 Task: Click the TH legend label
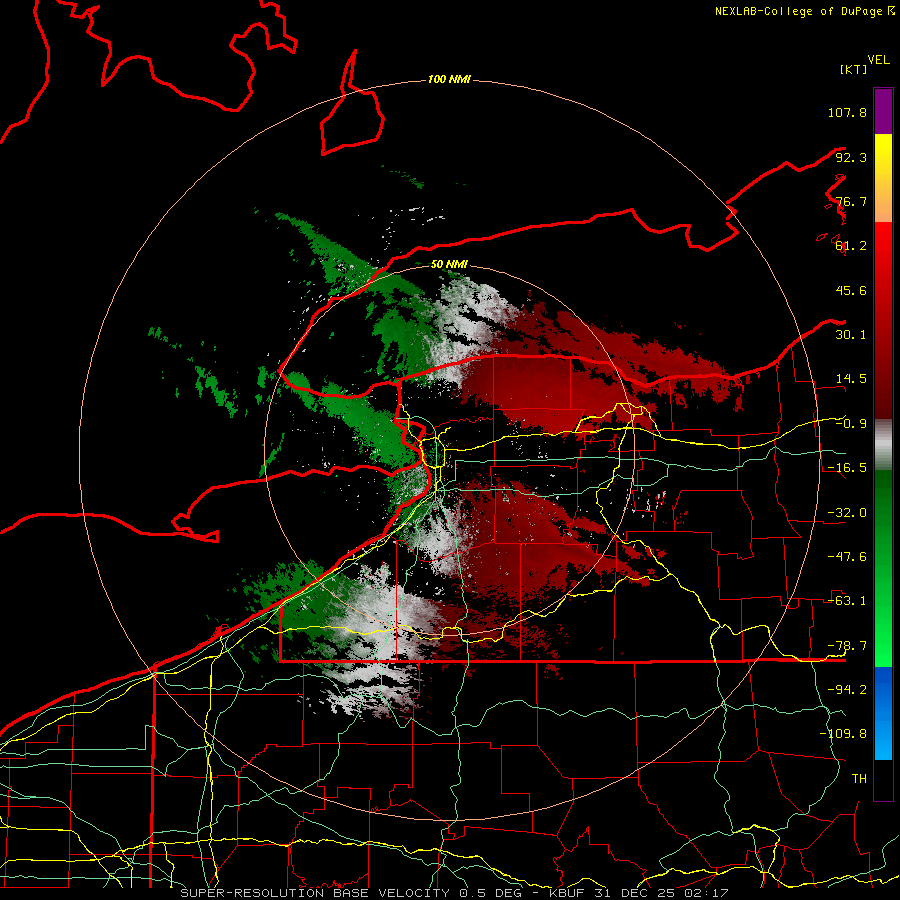(x=859, y=779)
